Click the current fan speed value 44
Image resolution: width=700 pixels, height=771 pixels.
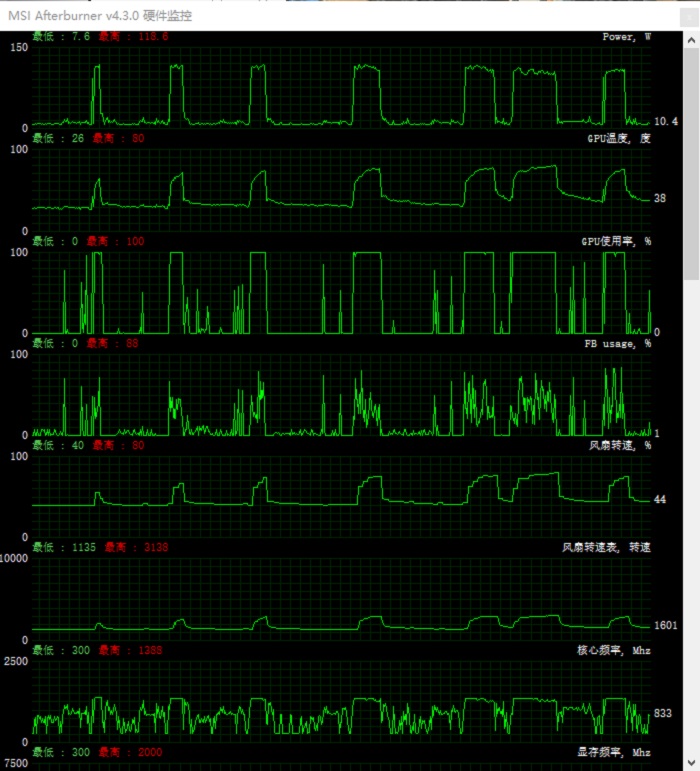coord(660,499)
